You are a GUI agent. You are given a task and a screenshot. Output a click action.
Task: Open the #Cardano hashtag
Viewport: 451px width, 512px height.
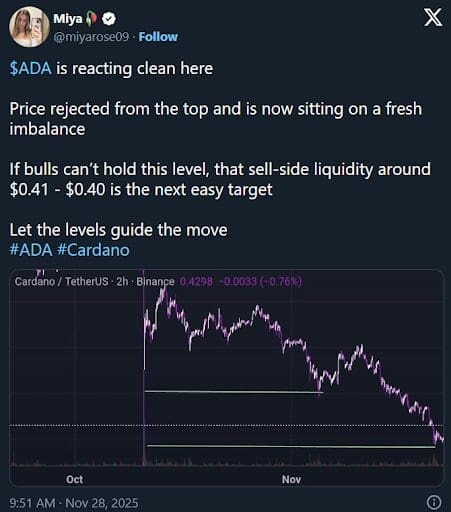[x=93, y=250]
